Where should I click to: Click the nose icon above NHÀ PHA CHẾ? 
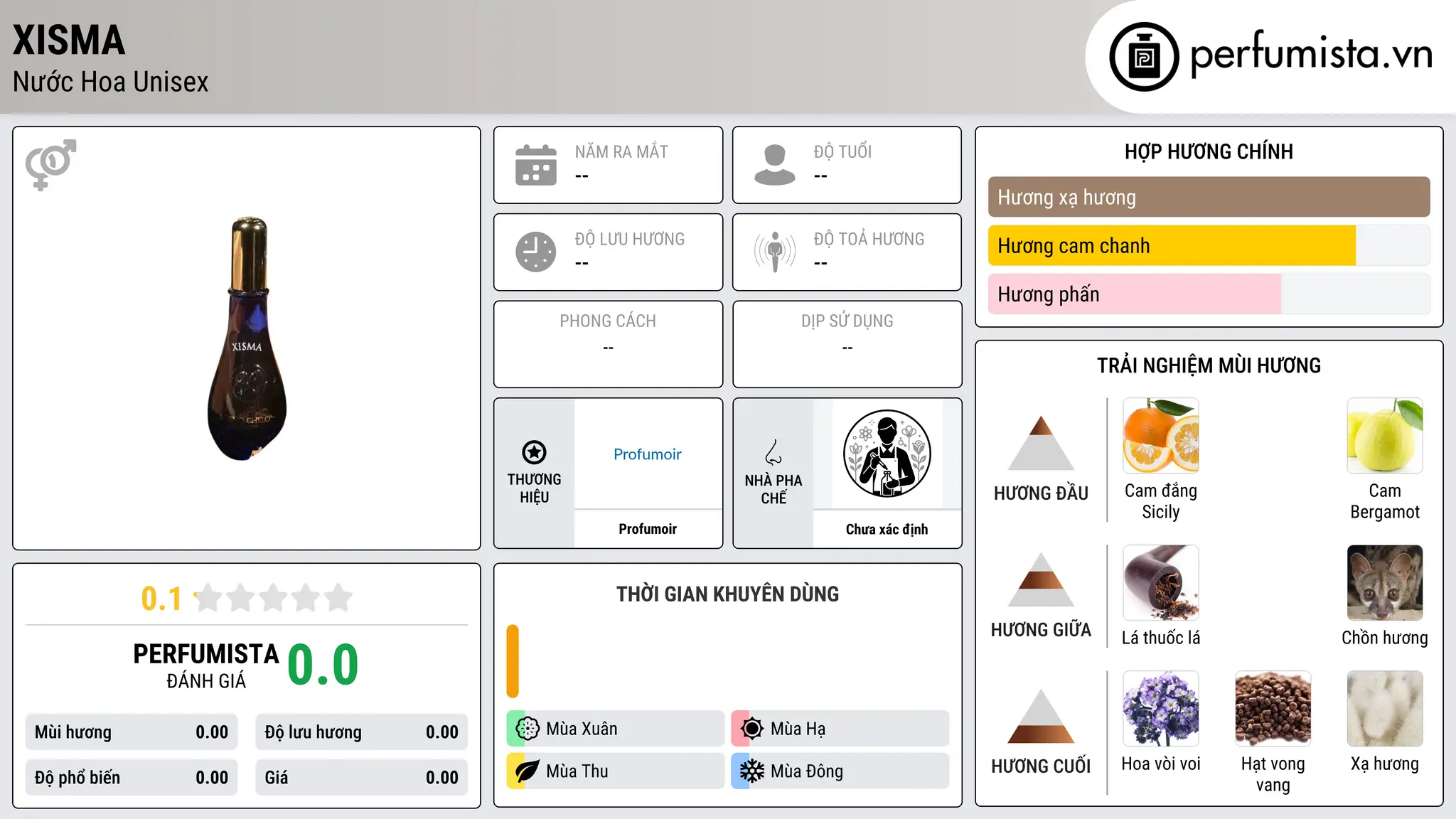point(773,452)
